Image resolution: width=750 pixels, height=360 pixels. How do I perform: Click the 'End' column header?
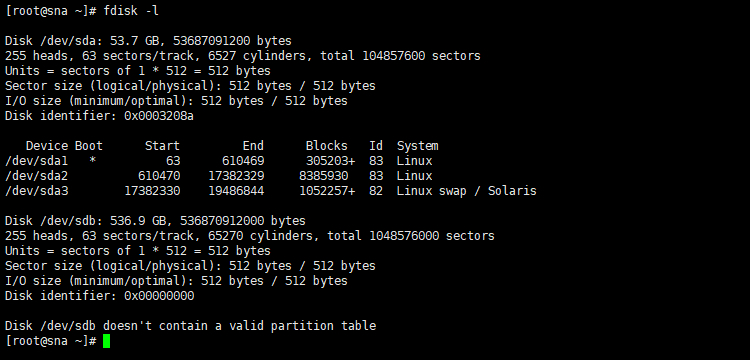pos(254,146)
